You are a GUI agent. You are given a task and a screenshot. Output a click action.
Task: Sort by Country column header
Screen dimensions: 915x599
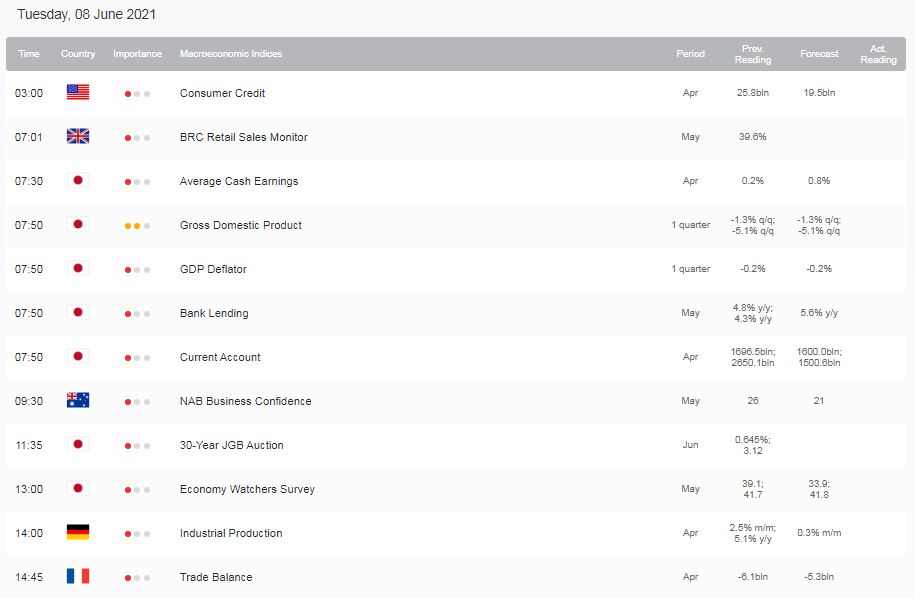coord(78,54)
